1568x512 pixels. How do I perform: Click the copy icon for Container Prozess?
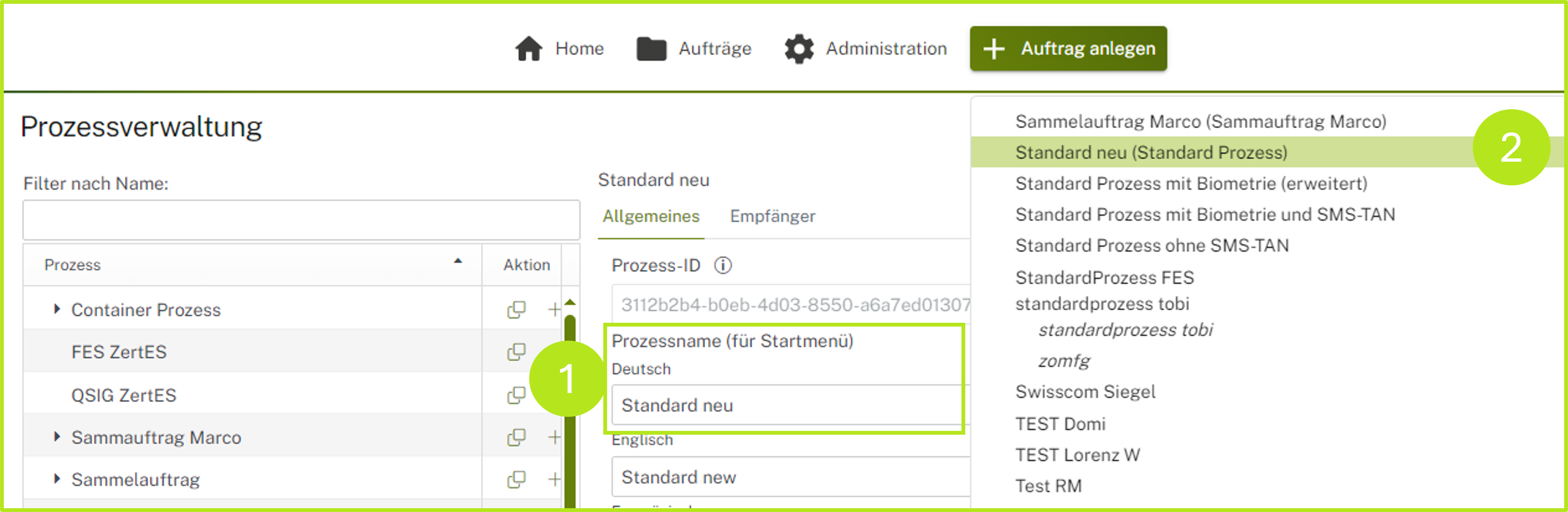(x=516, y=309)
